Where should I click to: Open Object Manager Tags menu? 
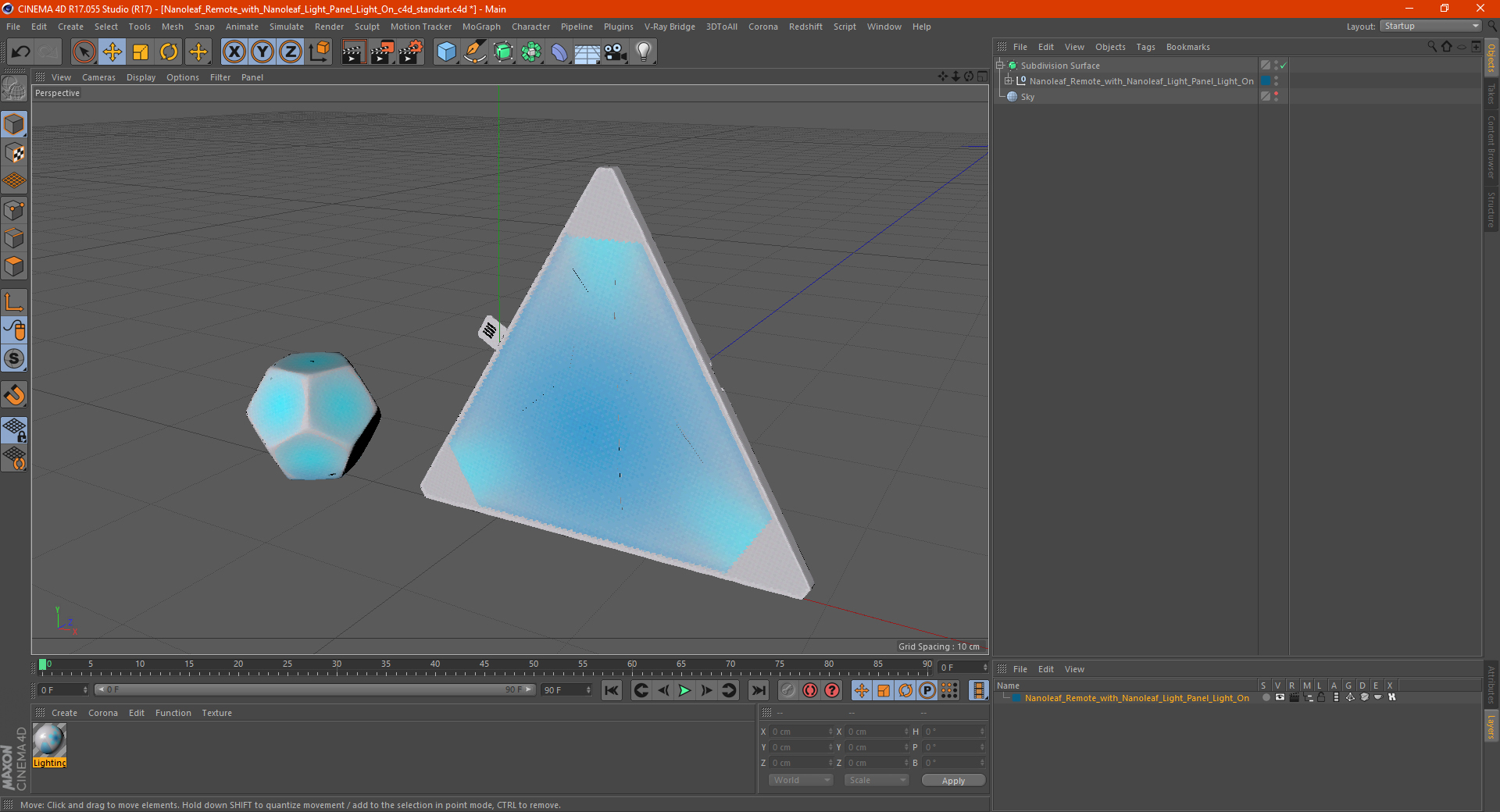1145,47
